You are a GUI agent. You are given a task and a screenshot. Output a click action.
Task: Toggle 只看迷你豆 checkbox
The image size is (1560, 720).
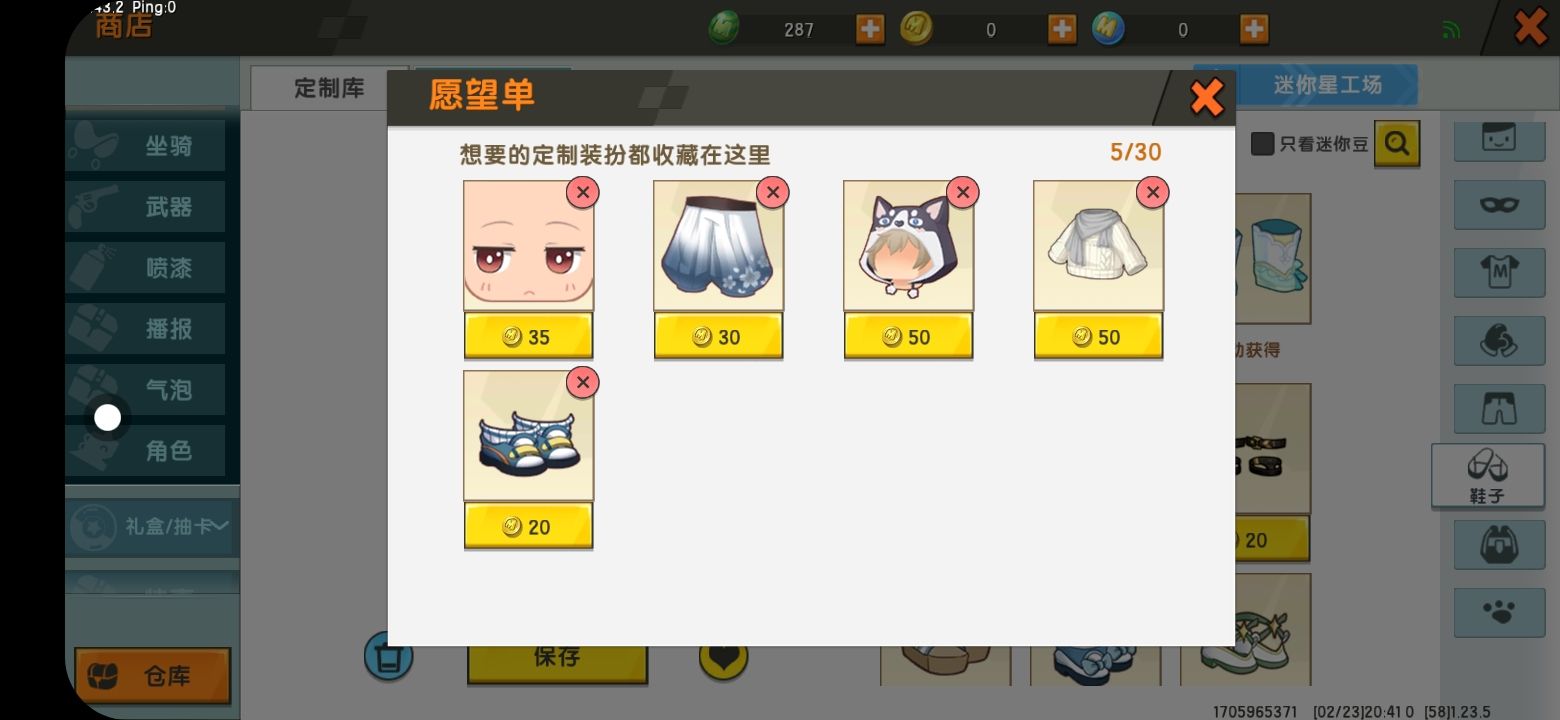pyautogui.click(x=1263, y=144)
